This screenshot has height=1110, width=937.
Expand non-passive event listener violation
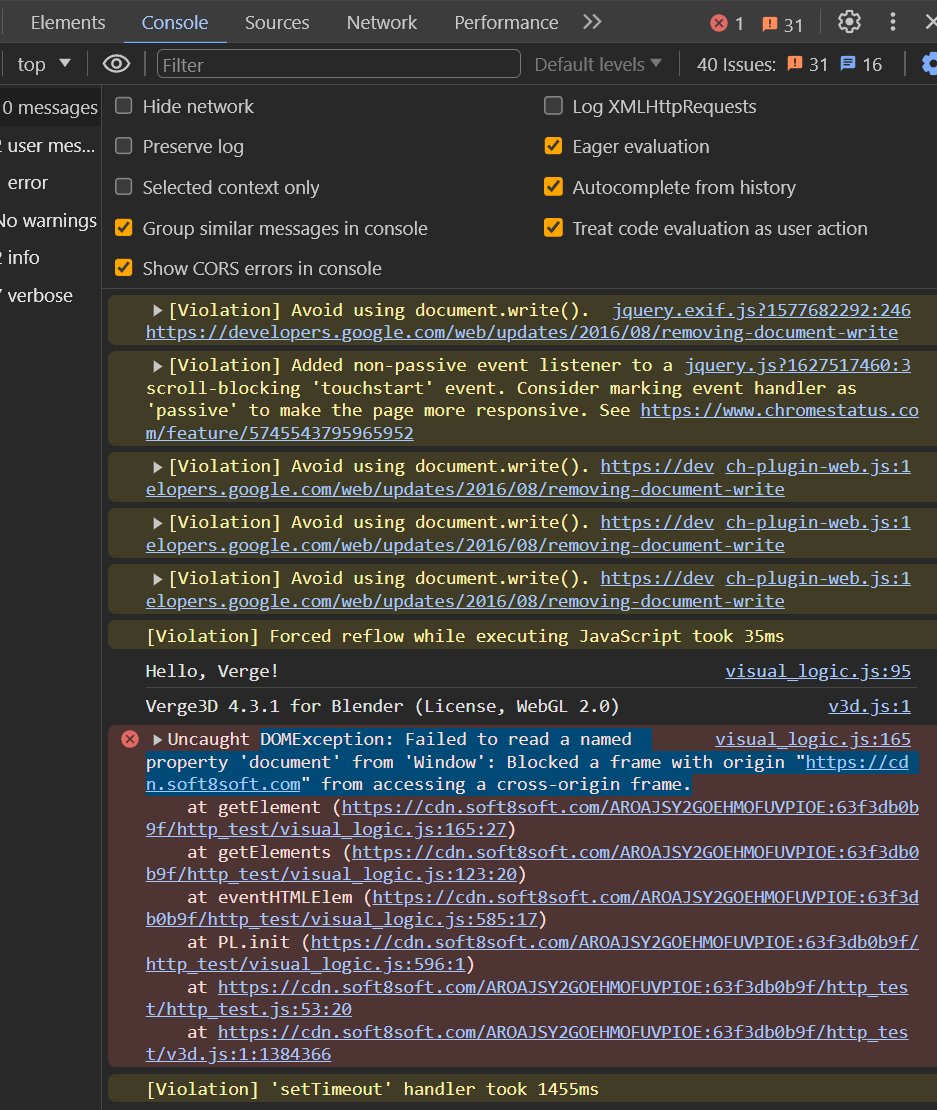click(x=158, y=365)
